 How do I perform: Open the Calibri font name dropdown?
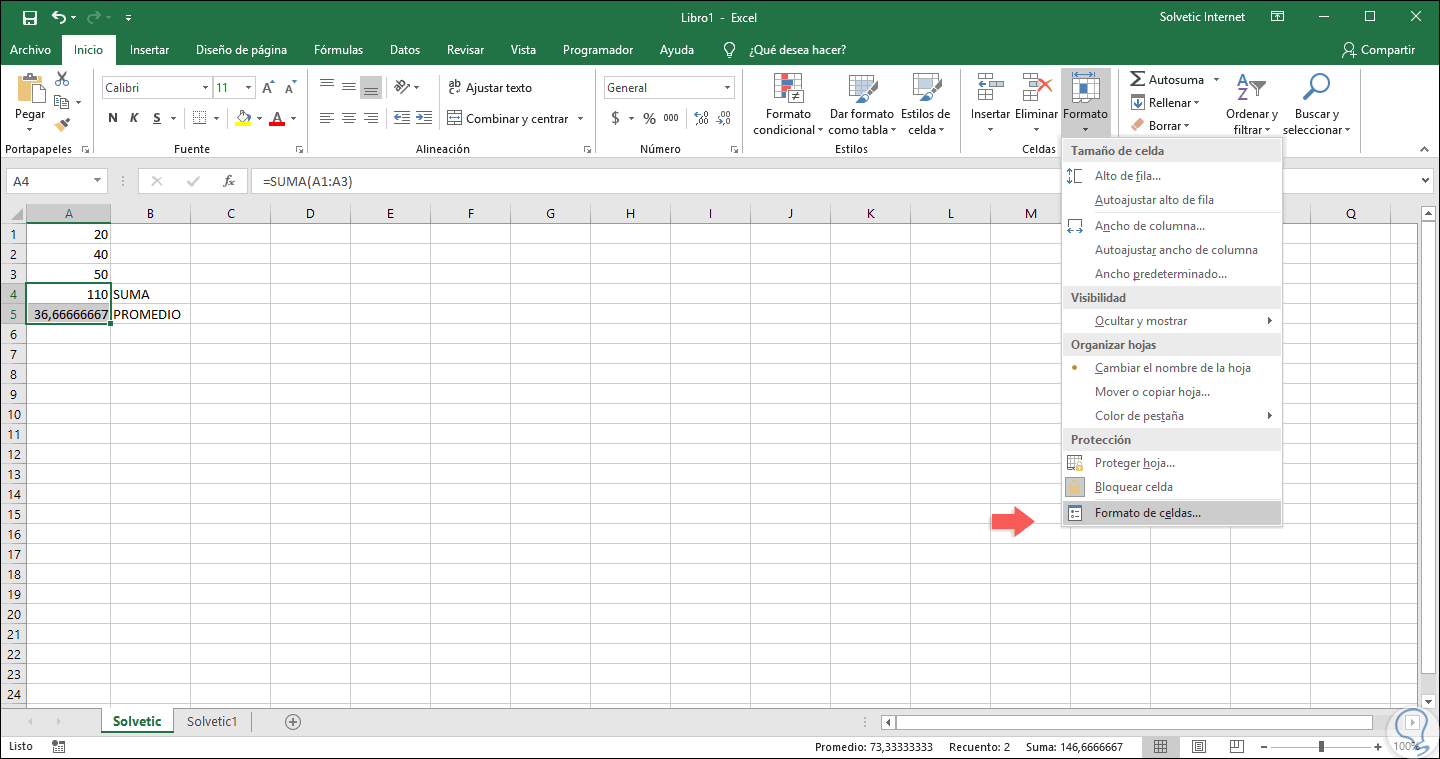pyautogui.click(x=205, y=88)
